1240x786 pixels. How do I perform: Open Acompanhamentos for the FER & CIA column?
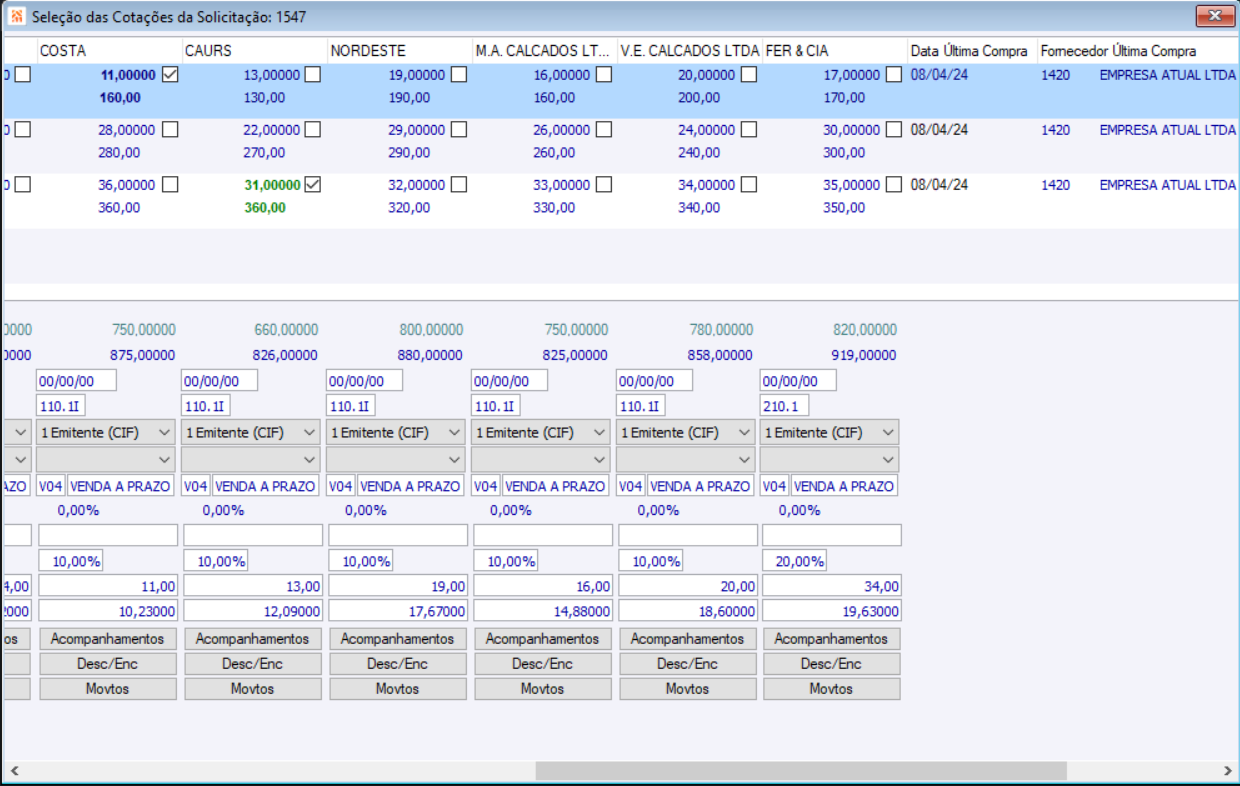pyautogui.click(x=831, y=638)
